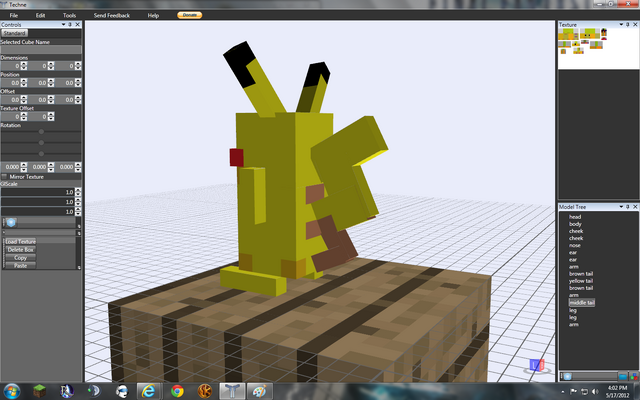Close the Model Tree panel
The width and height of the screenshot is (640, 400).
coord(635,207)
